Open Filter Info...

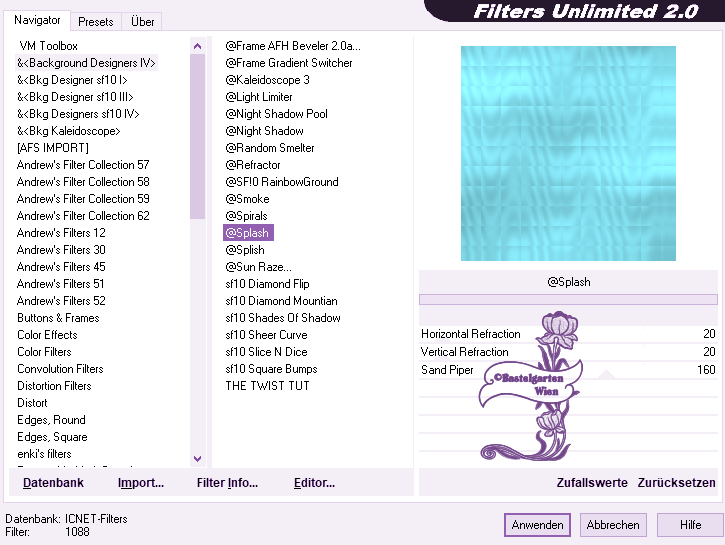click(227, 483)
